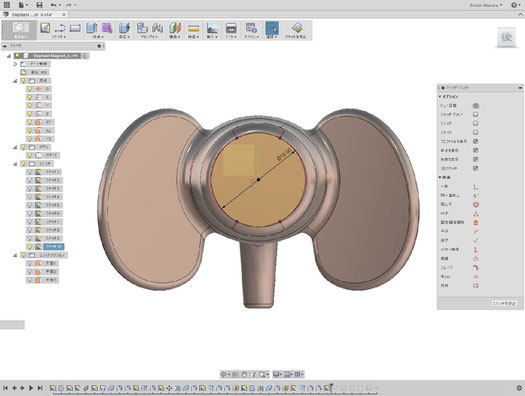Apply the Collinear constraint icon

pyautogui.click(x=476, y=195)
